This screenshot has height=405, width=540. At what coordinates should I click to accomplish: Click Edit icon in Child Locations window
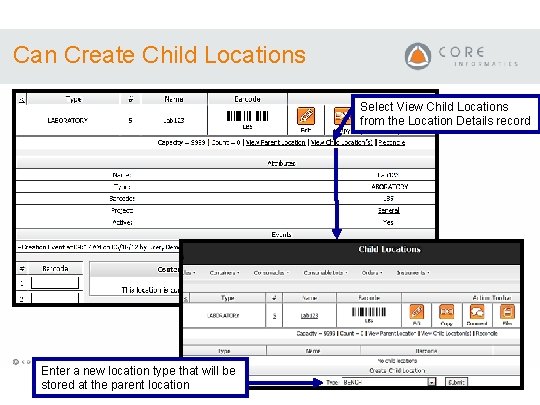[x=416, y=312]
